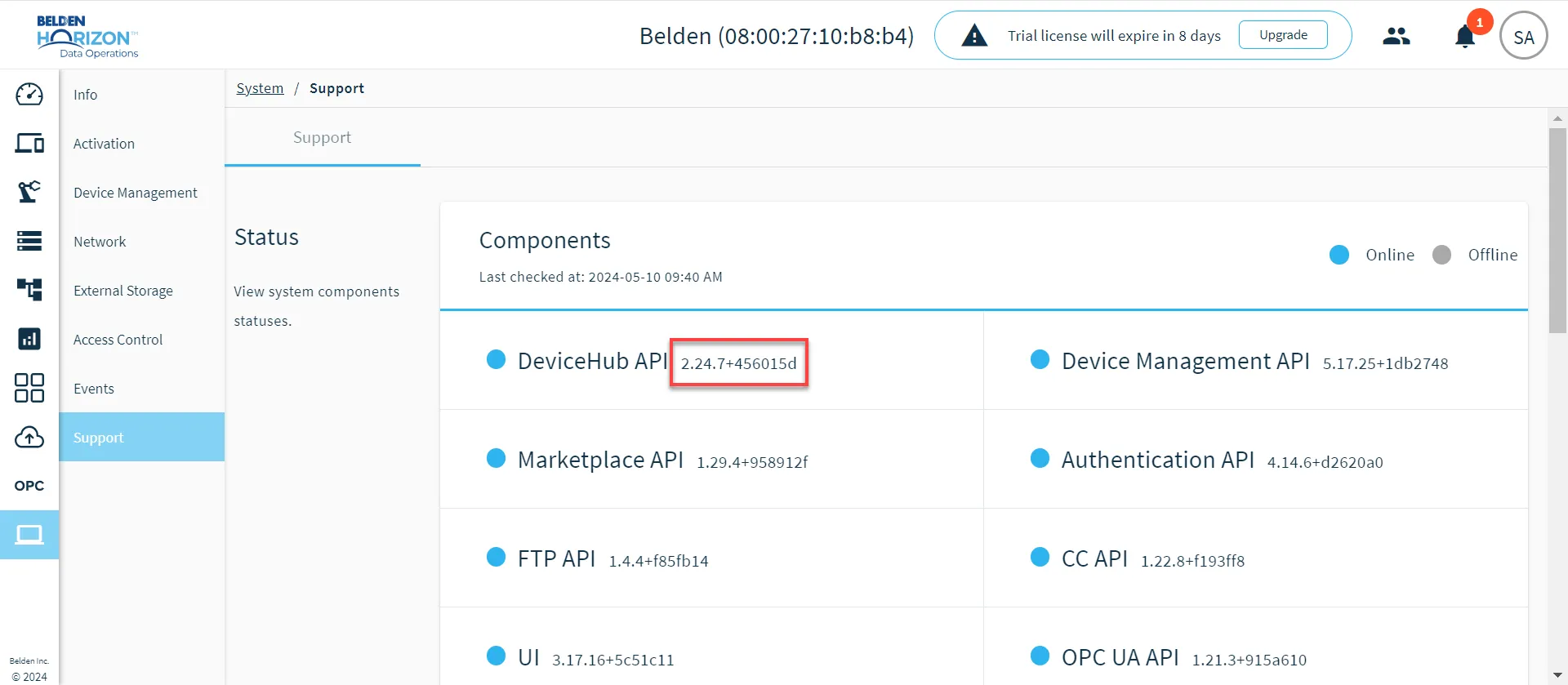This screenshot has width=1568, height=685.
Task: Open the notifications bell
Action: pos(1465,37)
